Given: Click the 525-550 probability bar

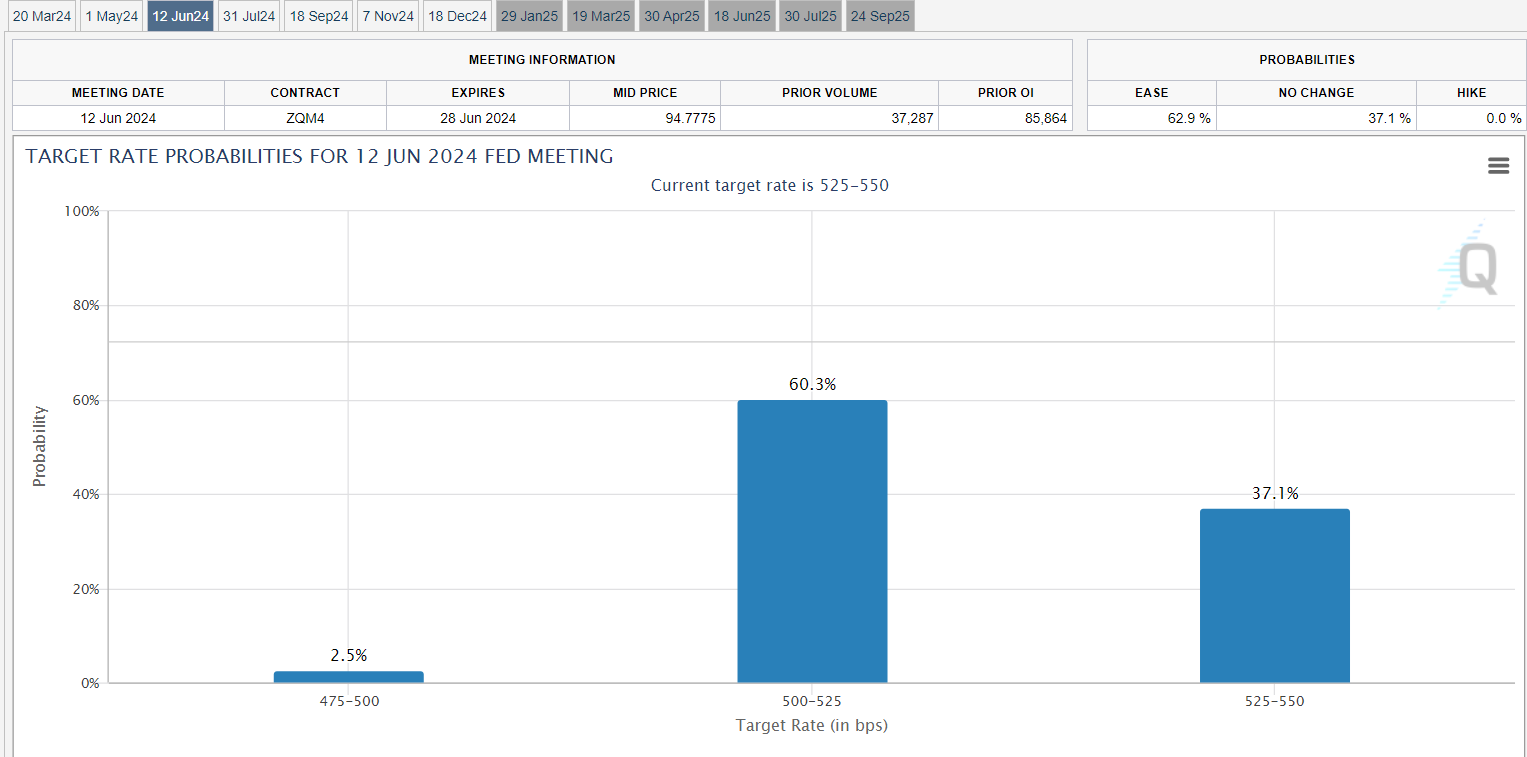Looking at the screenshot, I should (x=1275, y=596).
